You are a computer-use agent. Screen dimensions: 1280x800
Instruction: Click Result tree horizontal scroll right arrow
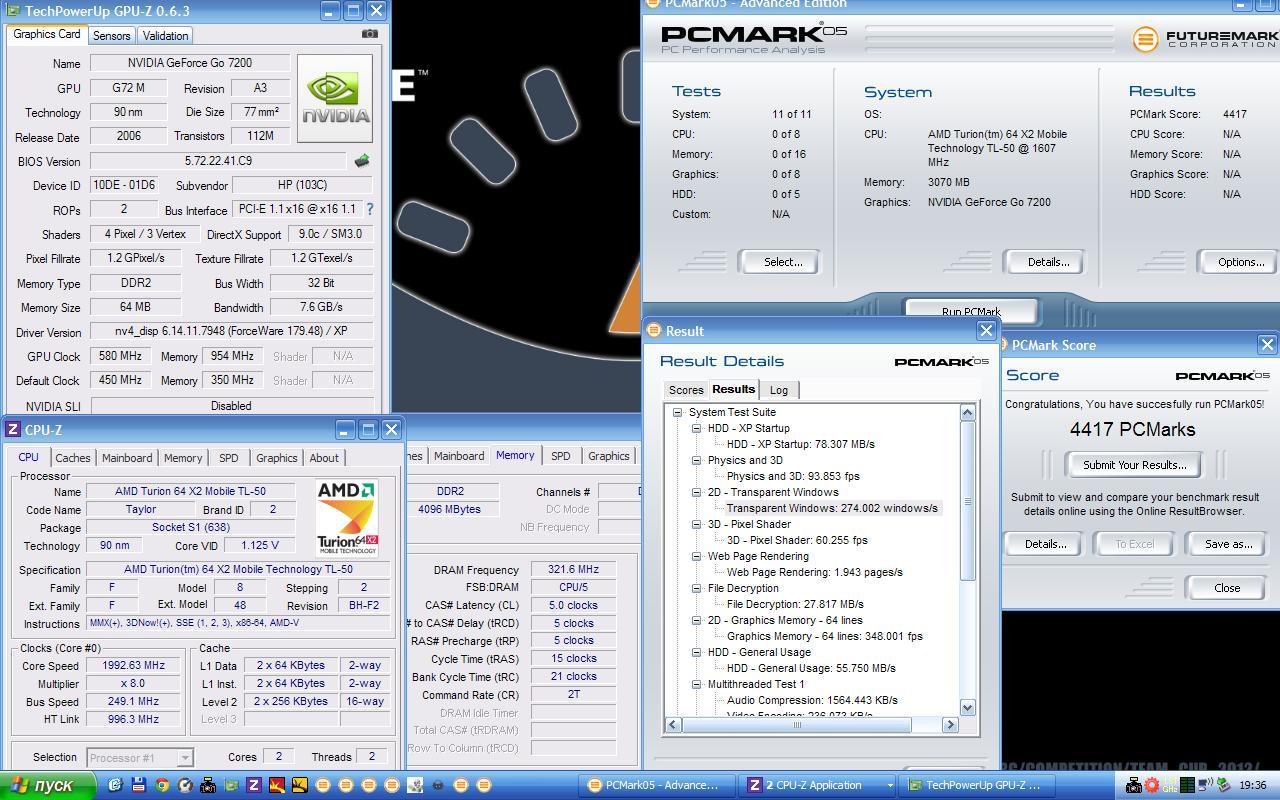click(950, 725)
